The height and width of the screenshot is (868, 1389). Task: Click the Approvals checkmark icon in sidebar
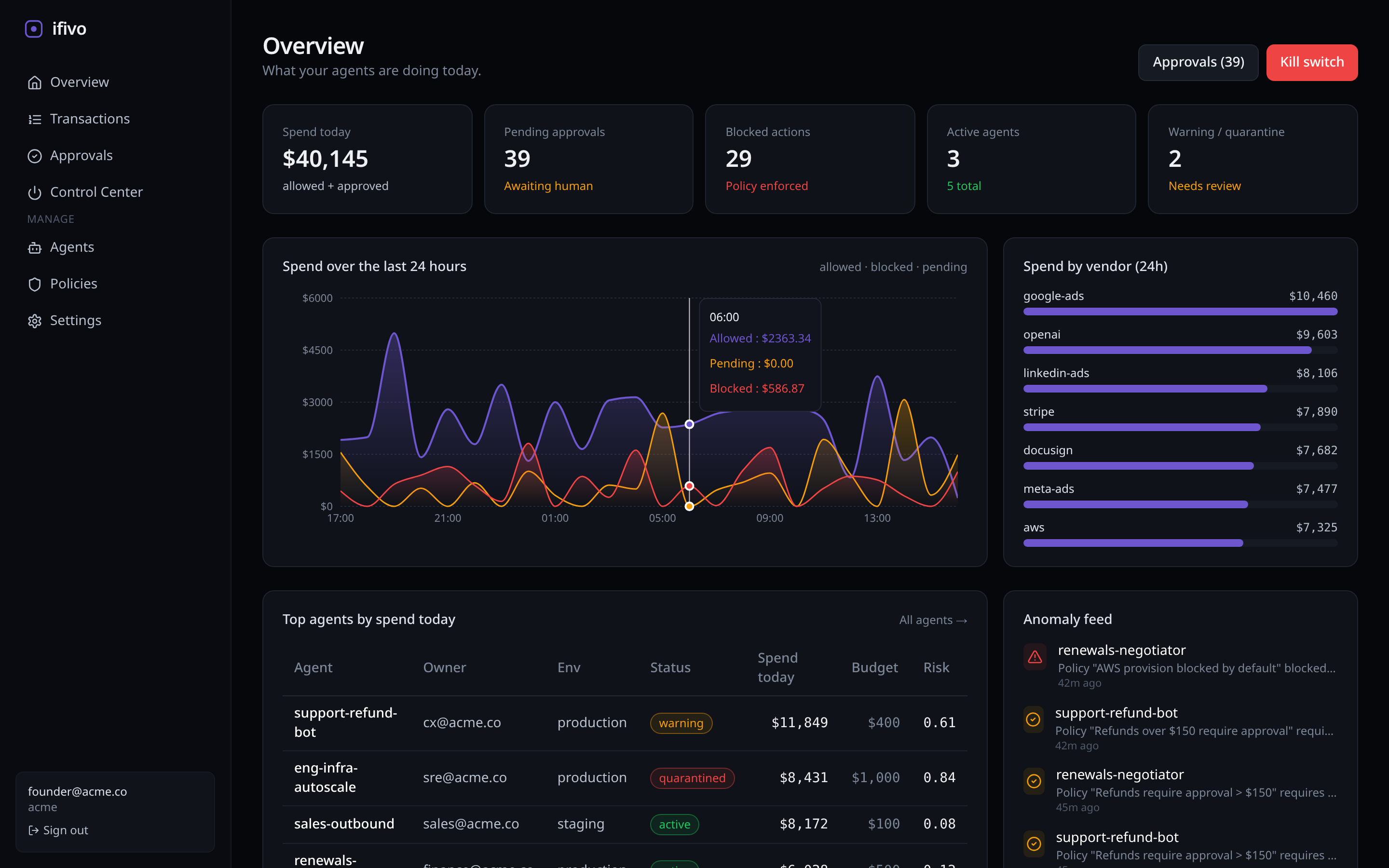[x=34, y=156]
